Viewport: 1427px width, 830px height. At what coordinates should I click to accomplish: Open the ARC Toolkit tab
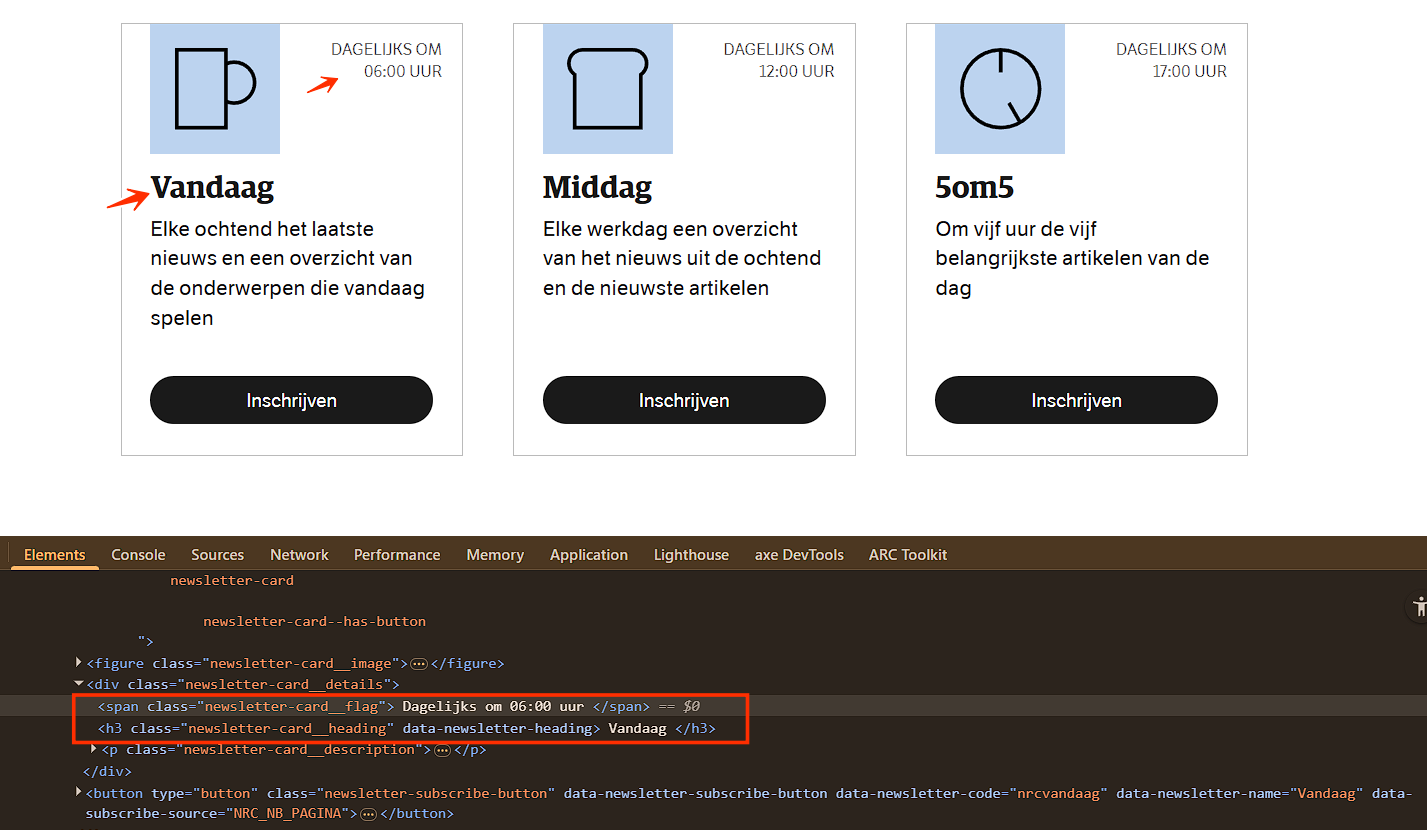click(907, 555)
